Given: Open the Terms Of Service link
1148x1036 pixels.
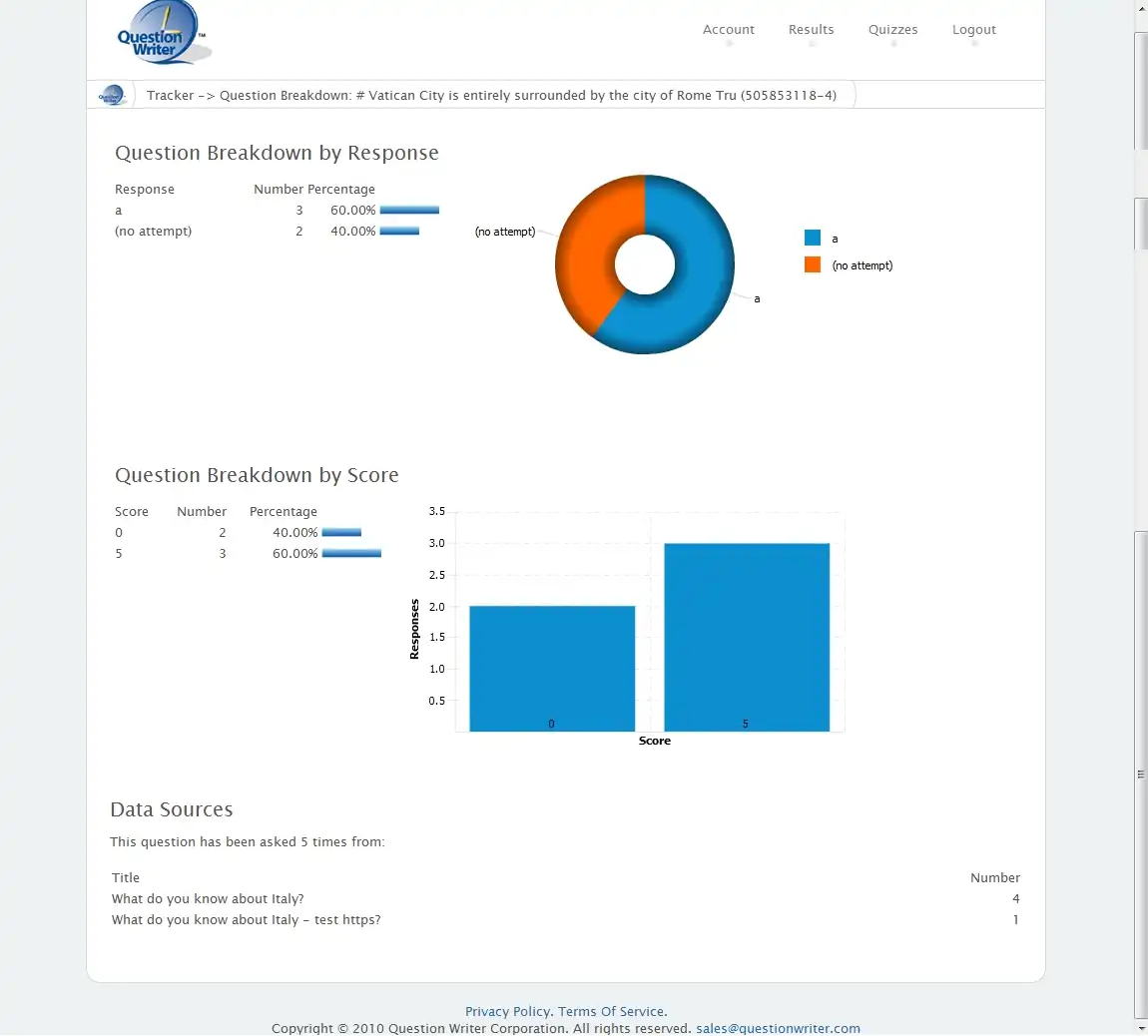Looking at the screenshot, I should pos(611,1011).
